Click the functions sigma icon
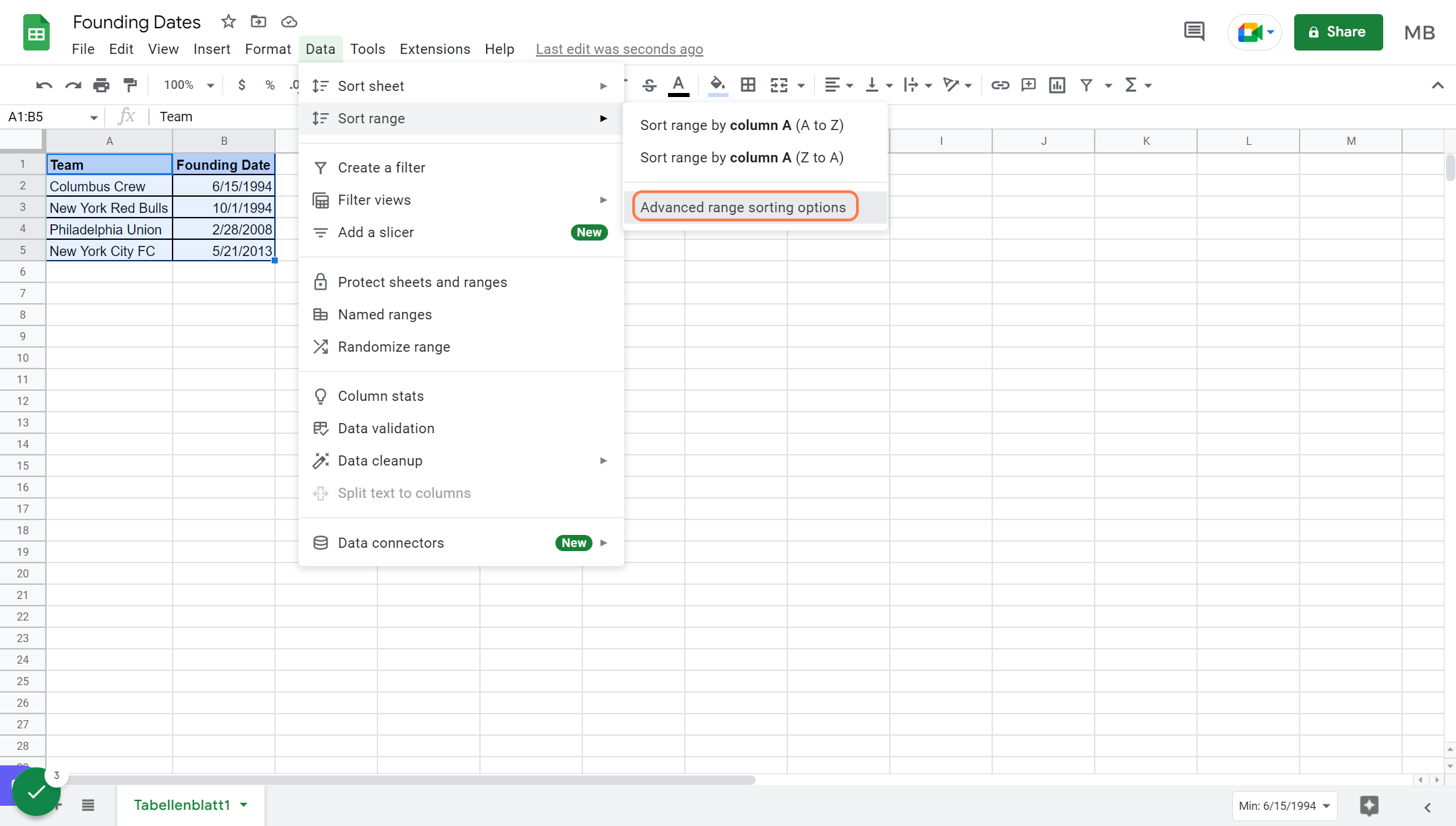This screenshot has width=1456, height=826. pyautogui.click(x=1131, y=85)
